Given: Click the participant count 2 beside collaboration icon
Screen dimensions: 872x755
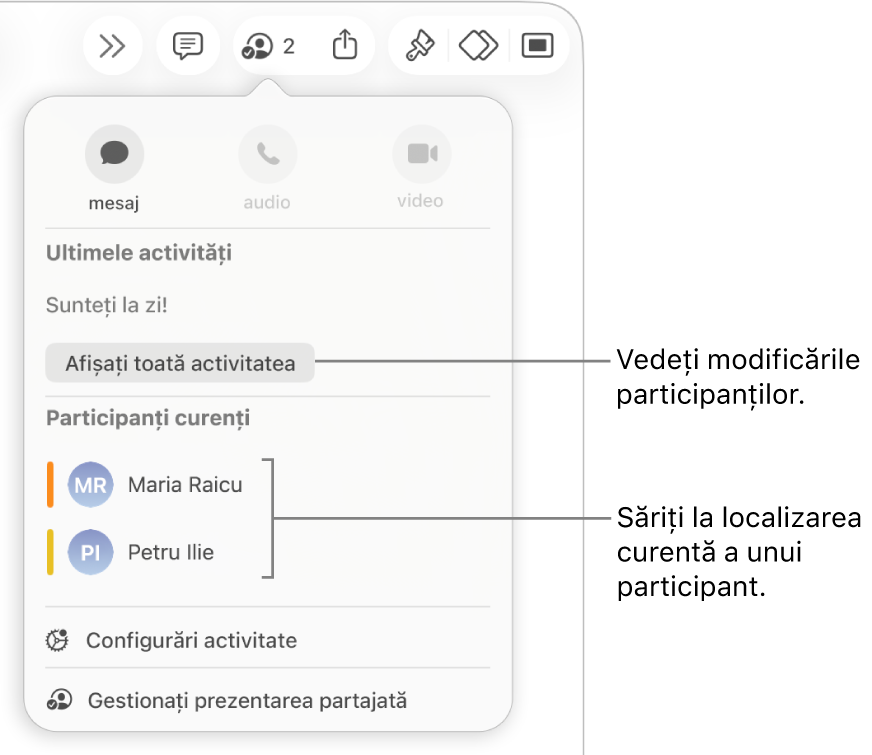Looking at the screenshot, I should (x=288, y=46).
